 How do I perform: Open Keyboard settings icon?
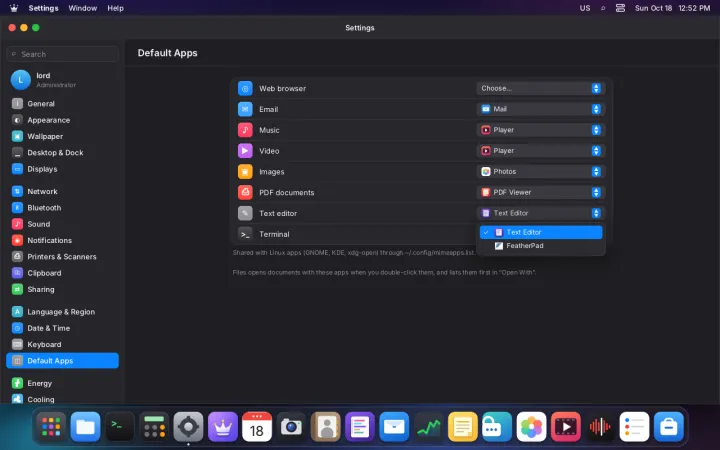tap(17, 344)
